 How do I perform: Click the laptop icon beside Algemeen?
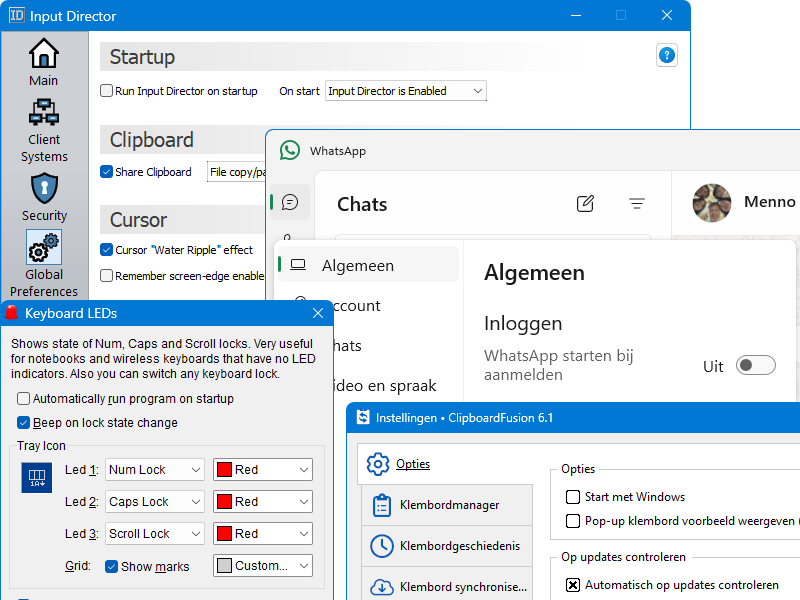click(298, 264)
